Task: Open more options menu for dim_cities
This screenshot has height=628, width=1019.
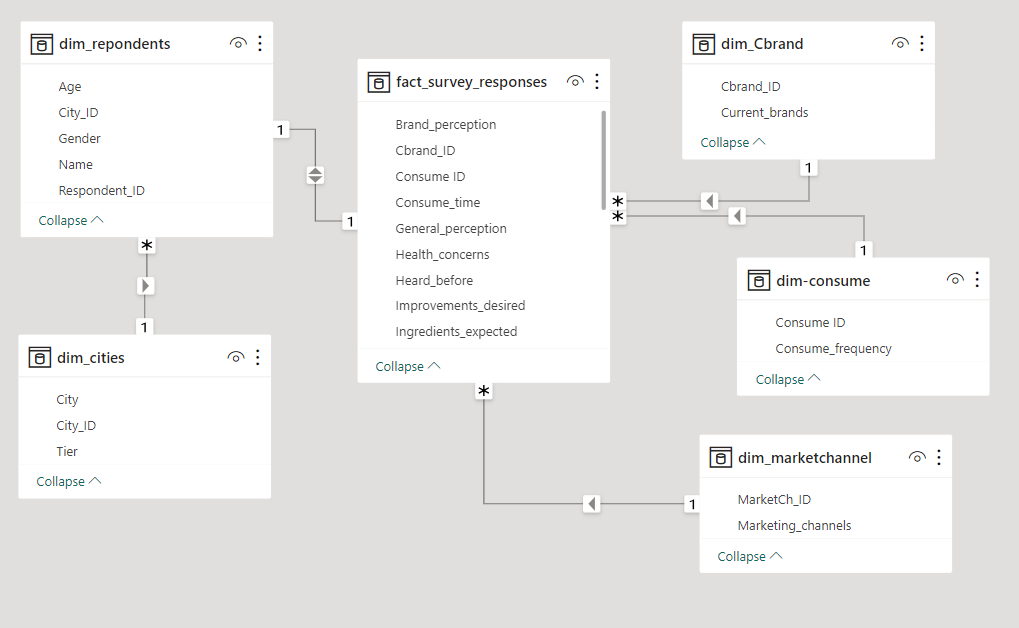Action: coord(259,357)
